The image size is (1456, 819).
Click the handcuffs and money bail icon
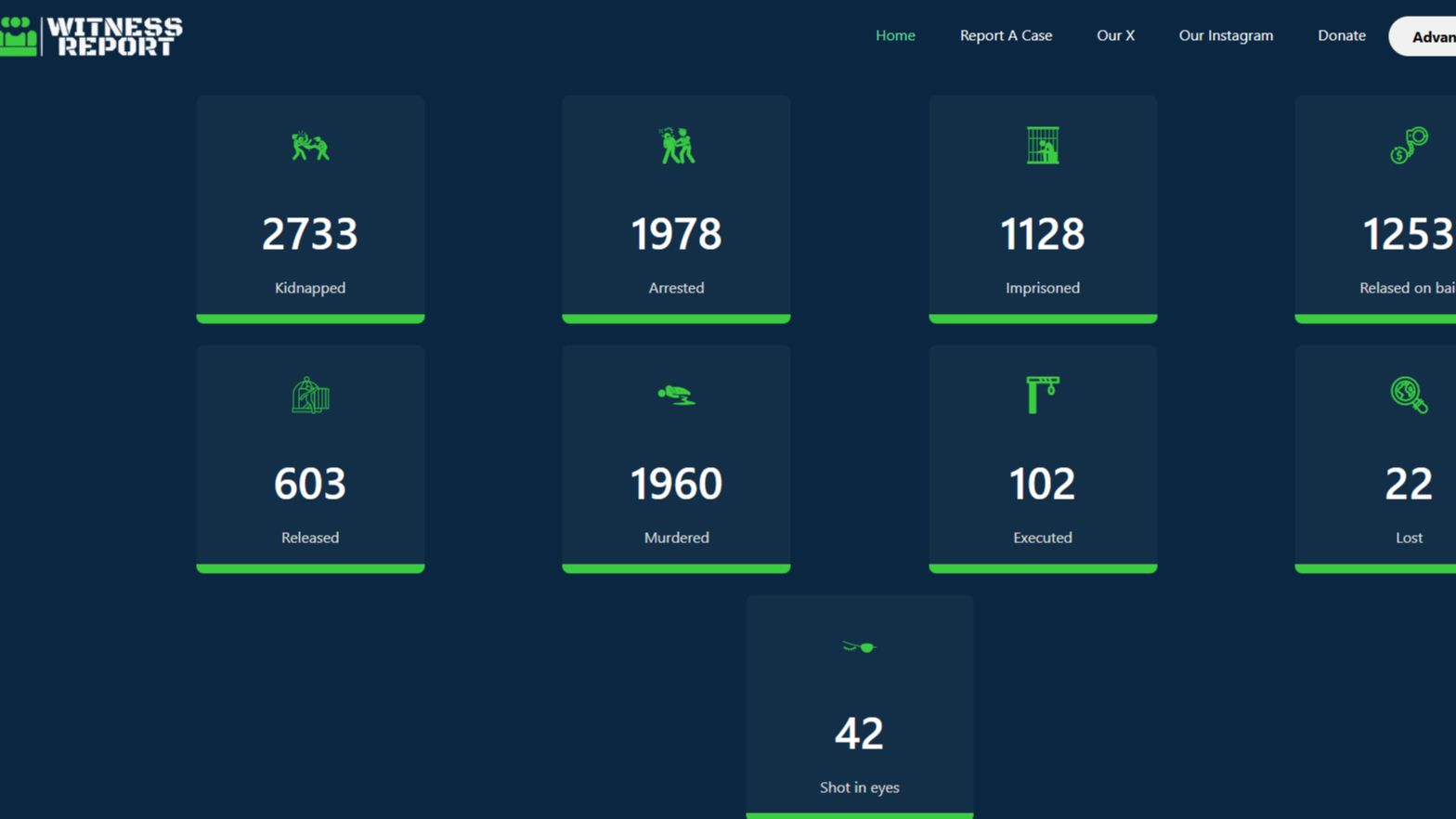pos(1408,146)
